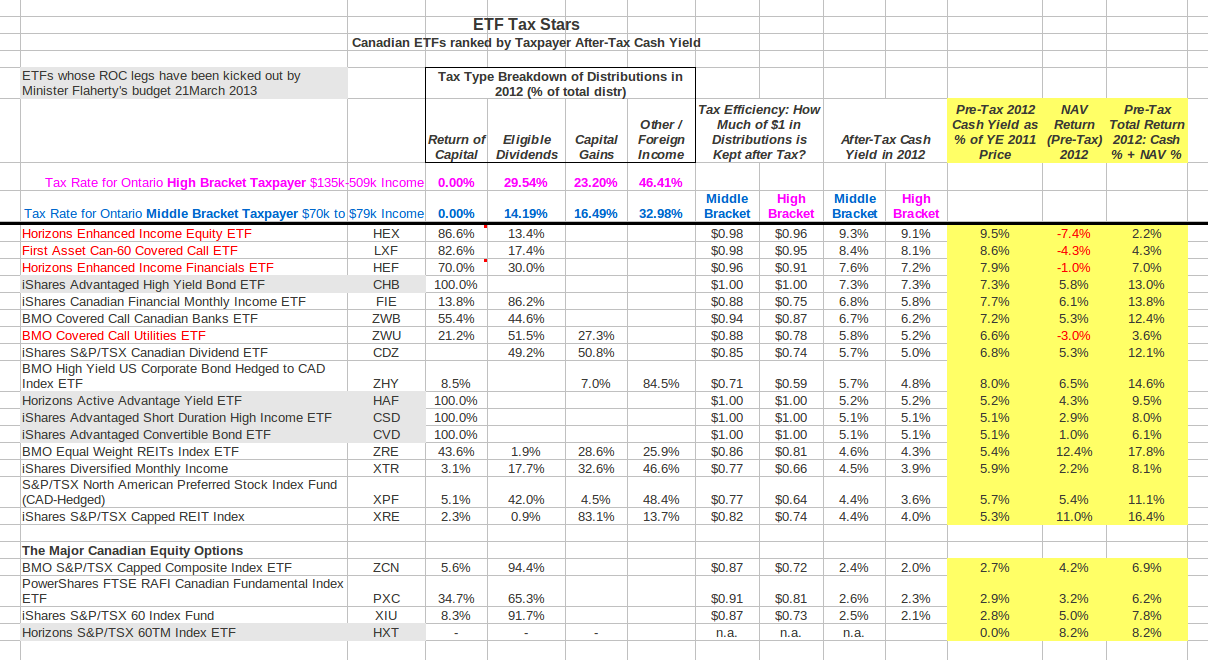1208x660 pixels.
Task: Click the yellow "Pre-Tax Total Return 2012" header
Action: pos(1144,131)
